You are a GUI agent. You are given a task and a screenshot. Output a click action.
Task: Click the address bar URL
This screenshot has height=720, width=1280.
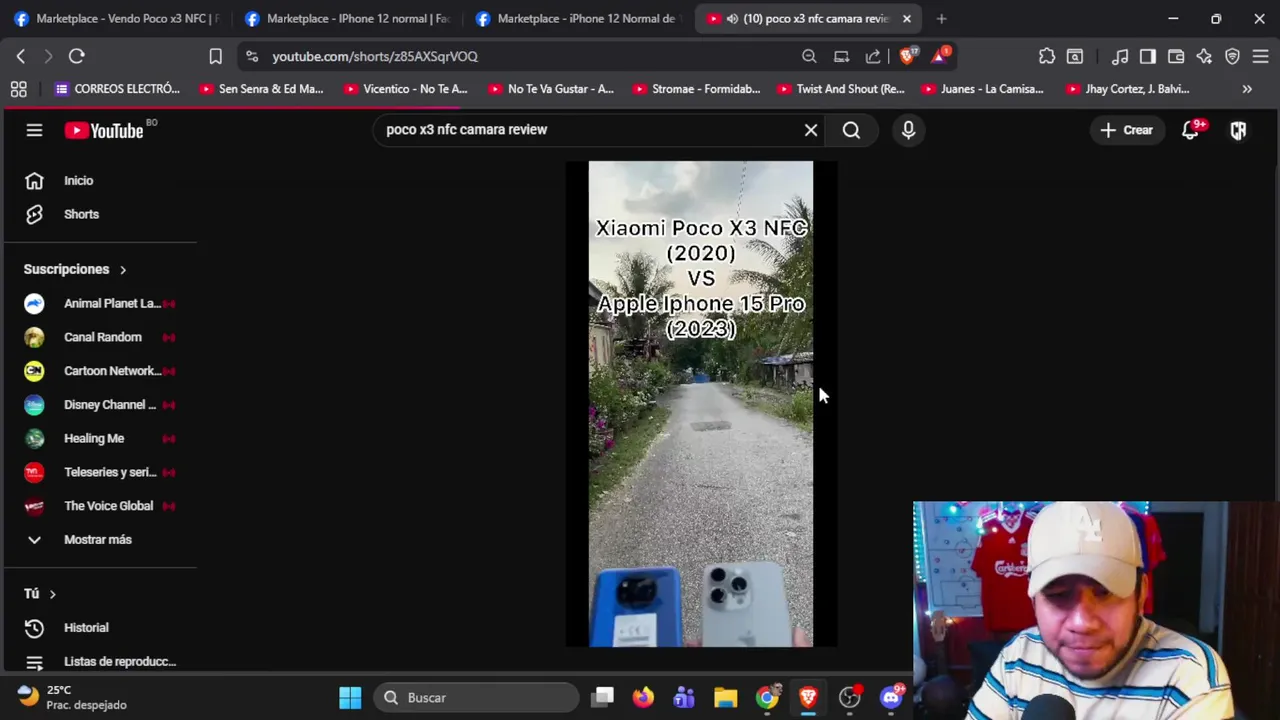pyautogui.click(x=375, y=57)
